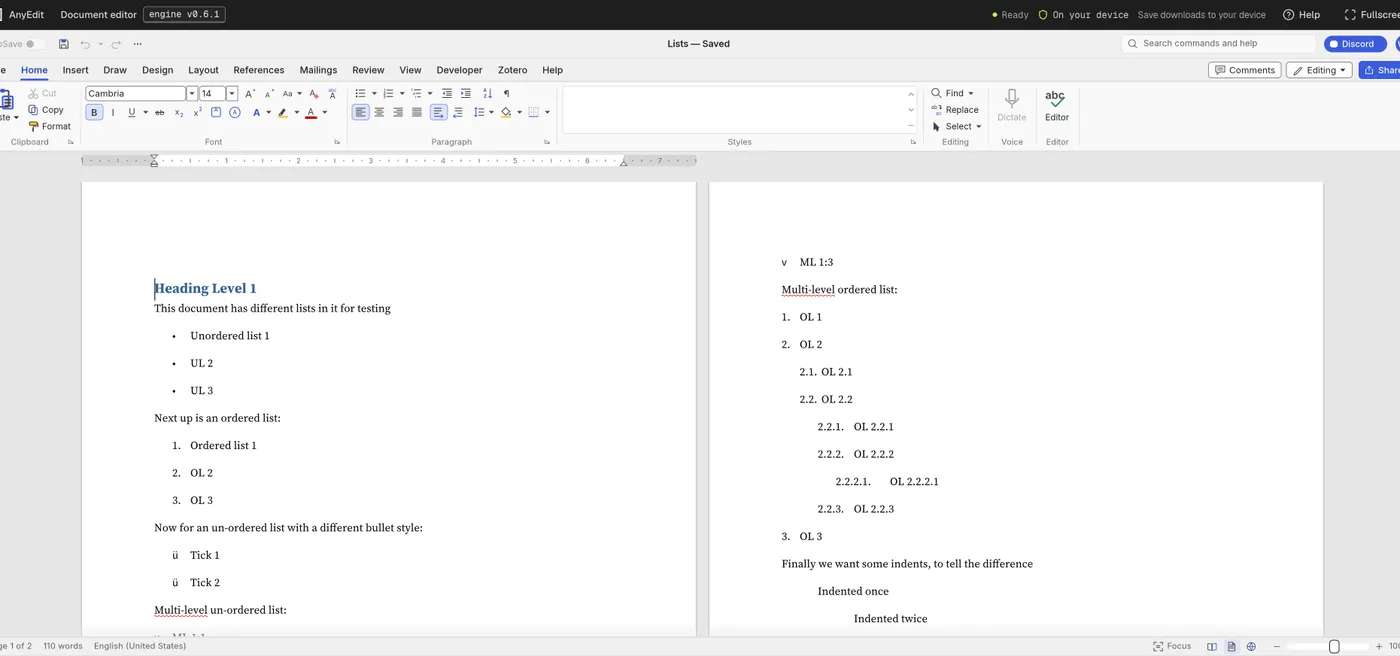Switch to Read Mode view icon

[1212, 647]
